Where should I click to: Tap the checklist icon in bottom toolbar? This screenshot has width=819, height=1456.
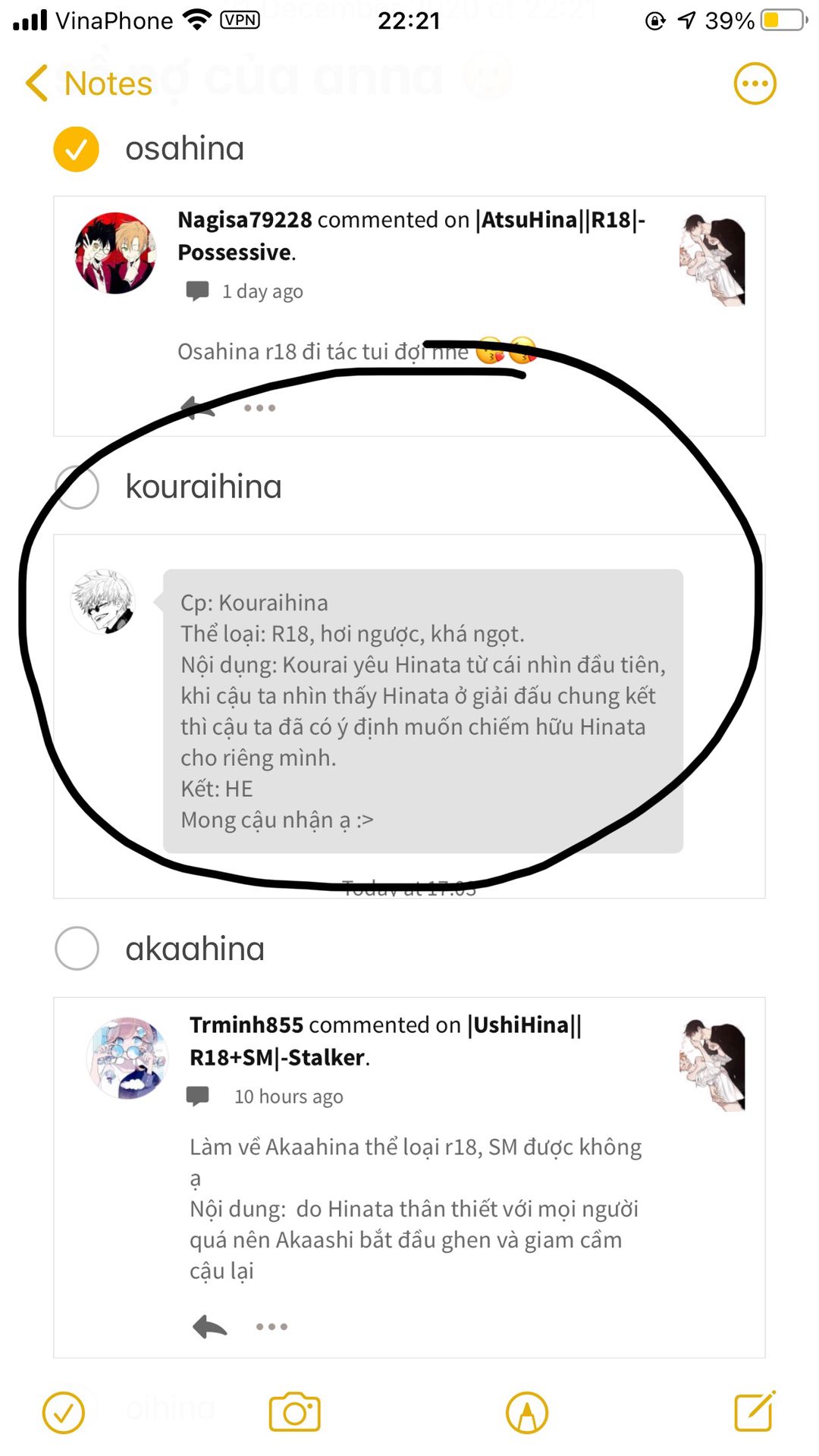[64, 1412]
